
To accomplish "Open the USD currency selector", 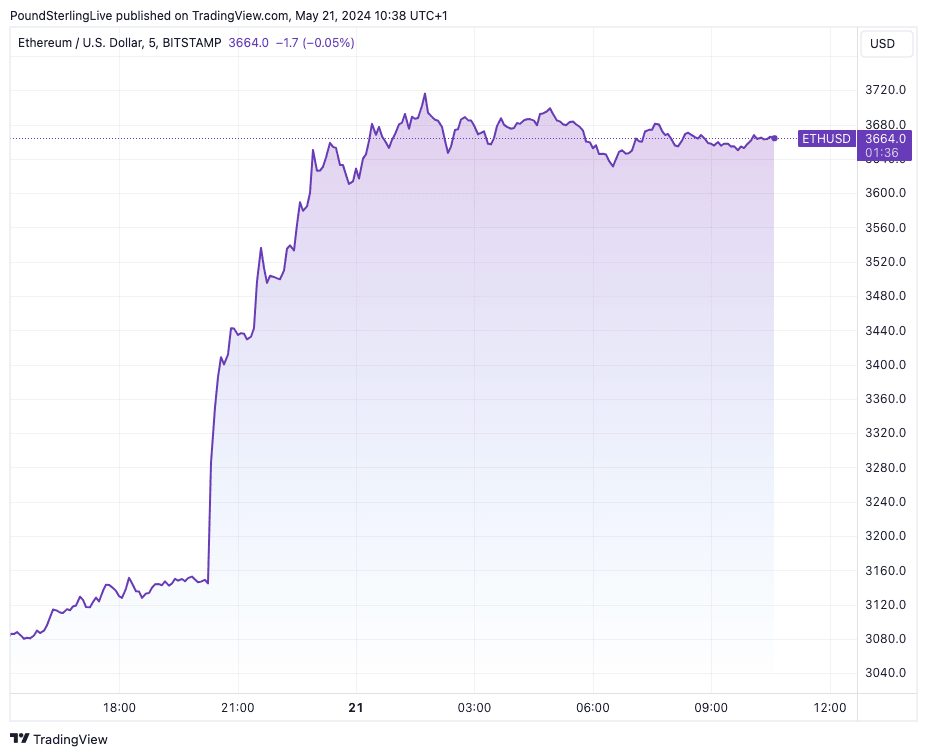I will [886, 44].
